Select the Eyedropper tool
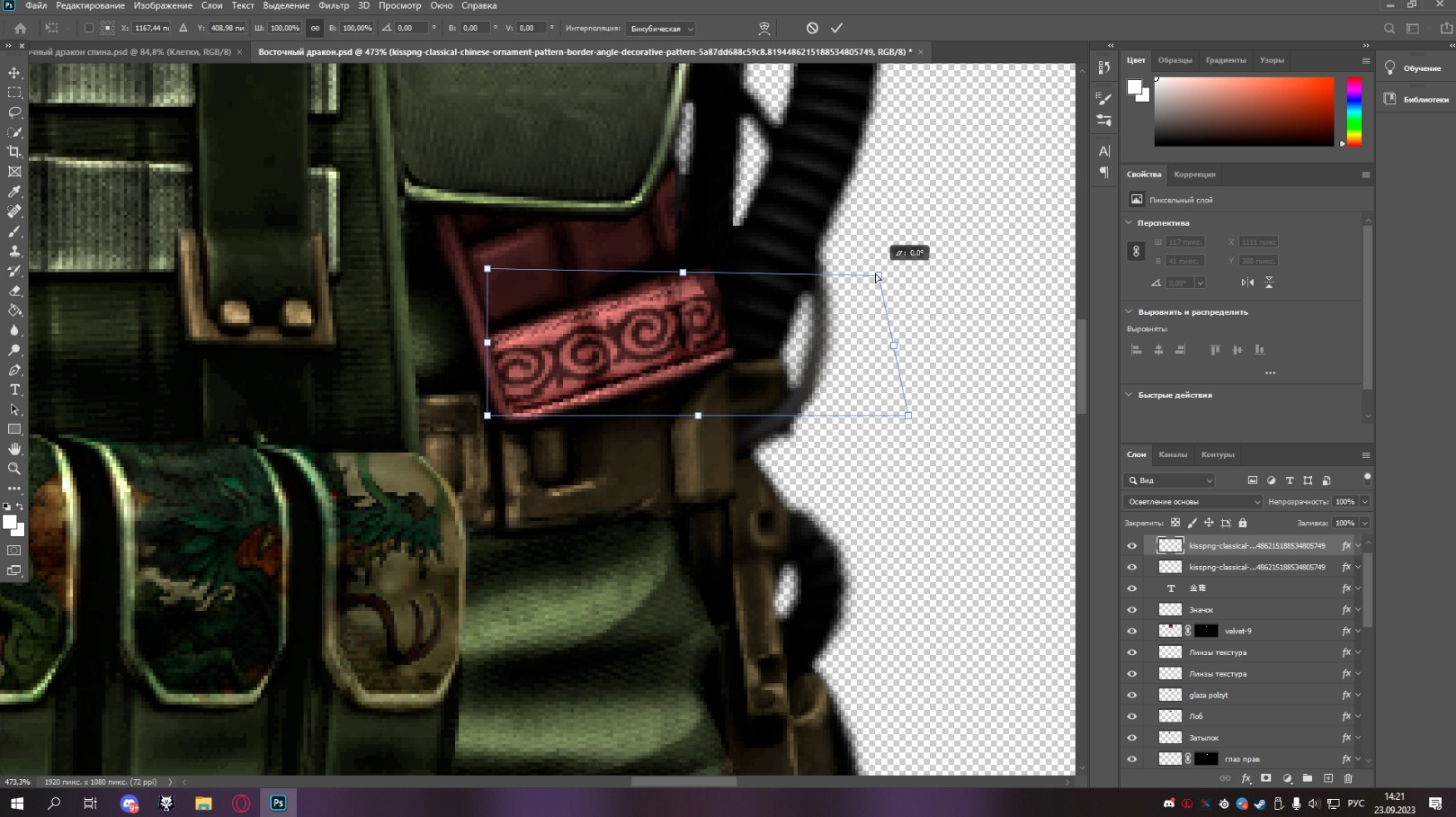The width and height of the screenshot is (1456, 817). pyautogui.click(x=14, y=192)
